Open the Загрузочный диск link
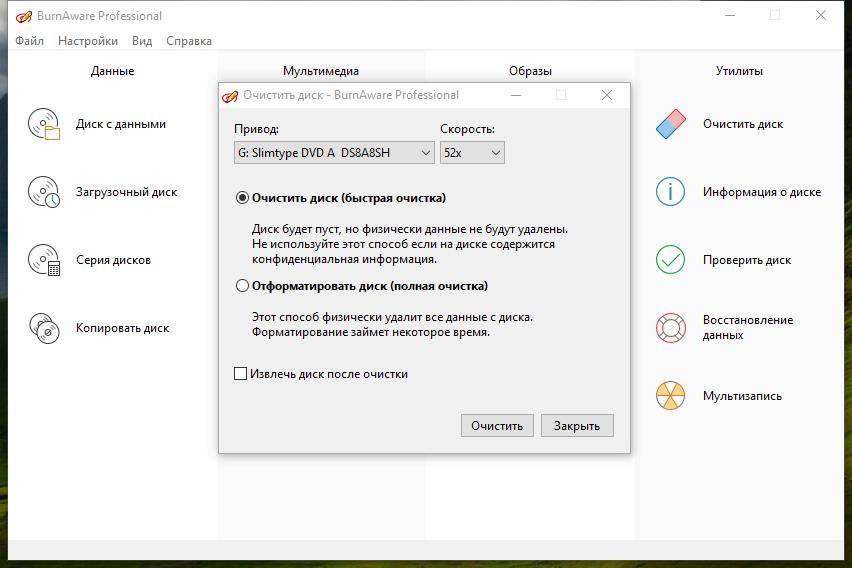 [x=127, y=192]
